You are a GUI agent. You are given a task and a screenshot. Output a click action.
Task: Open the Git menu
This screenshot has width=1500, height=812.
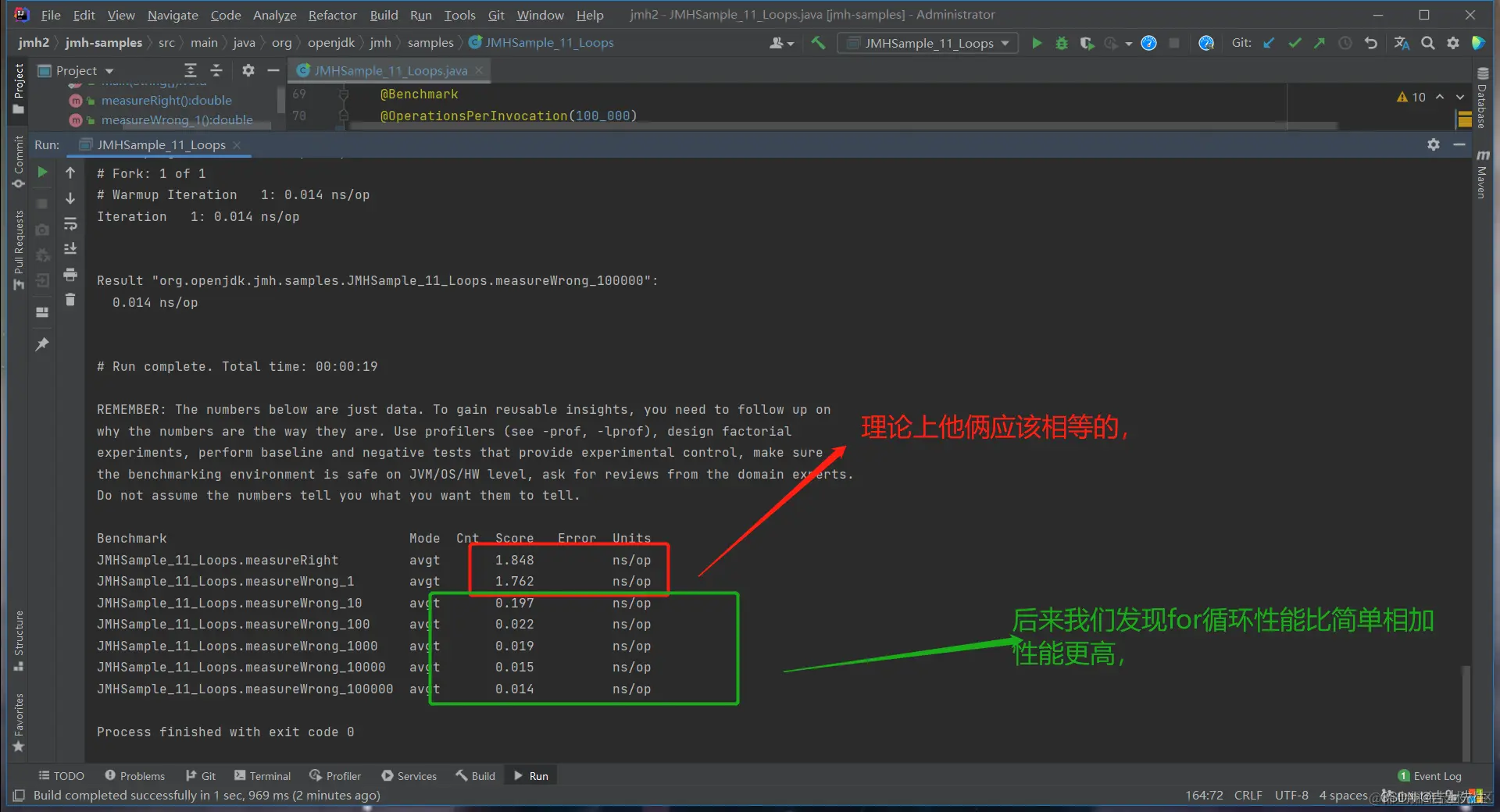point(496,15)
